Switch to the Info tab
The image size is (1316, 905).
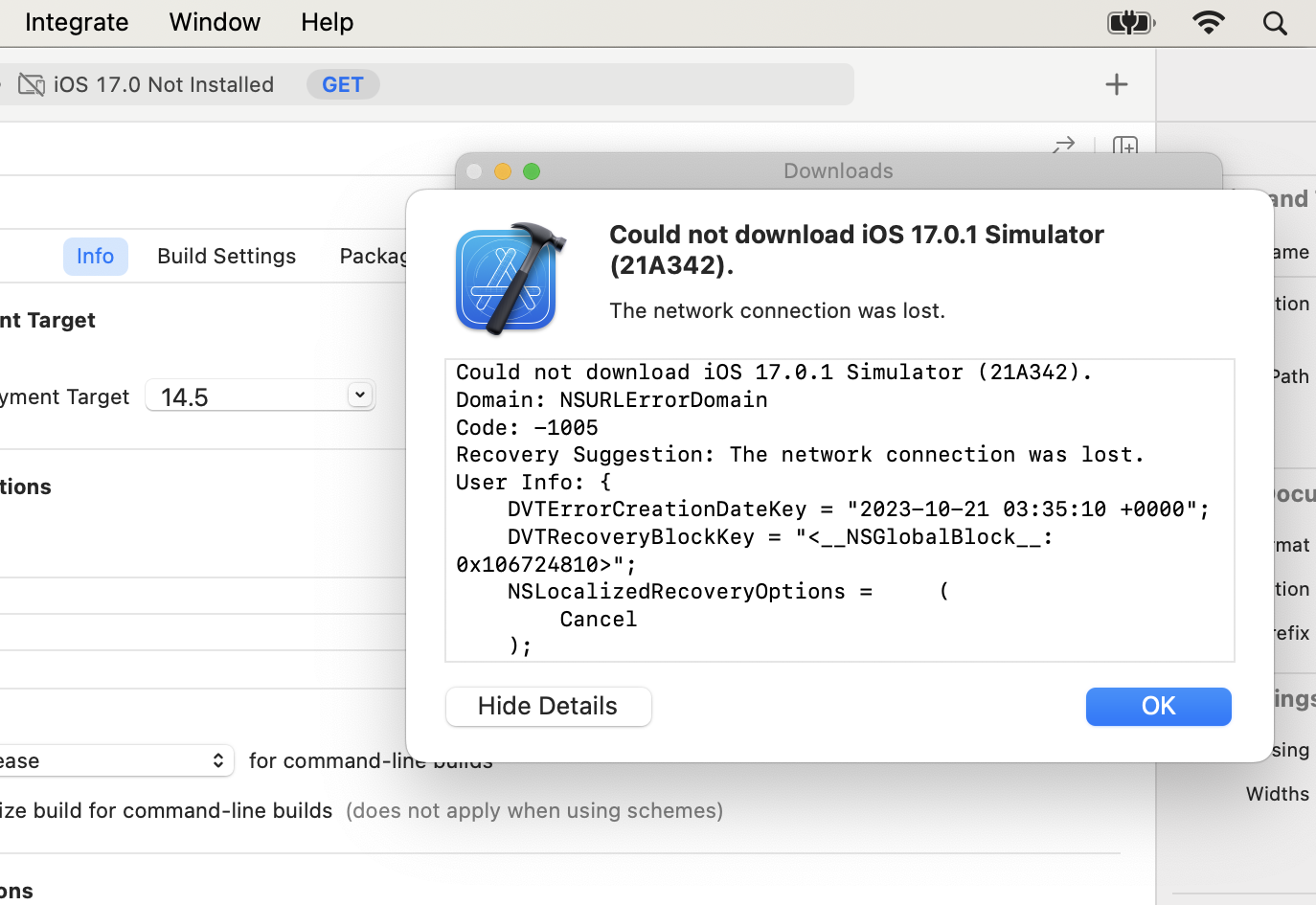coord(95,257)
